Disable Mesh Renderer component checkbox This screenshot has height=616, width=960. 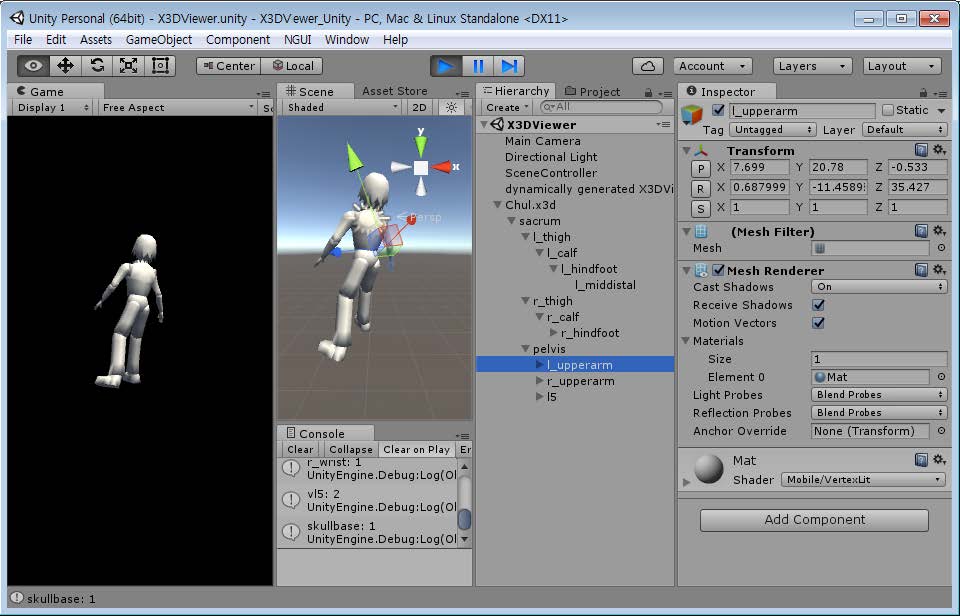coord(718,270)
